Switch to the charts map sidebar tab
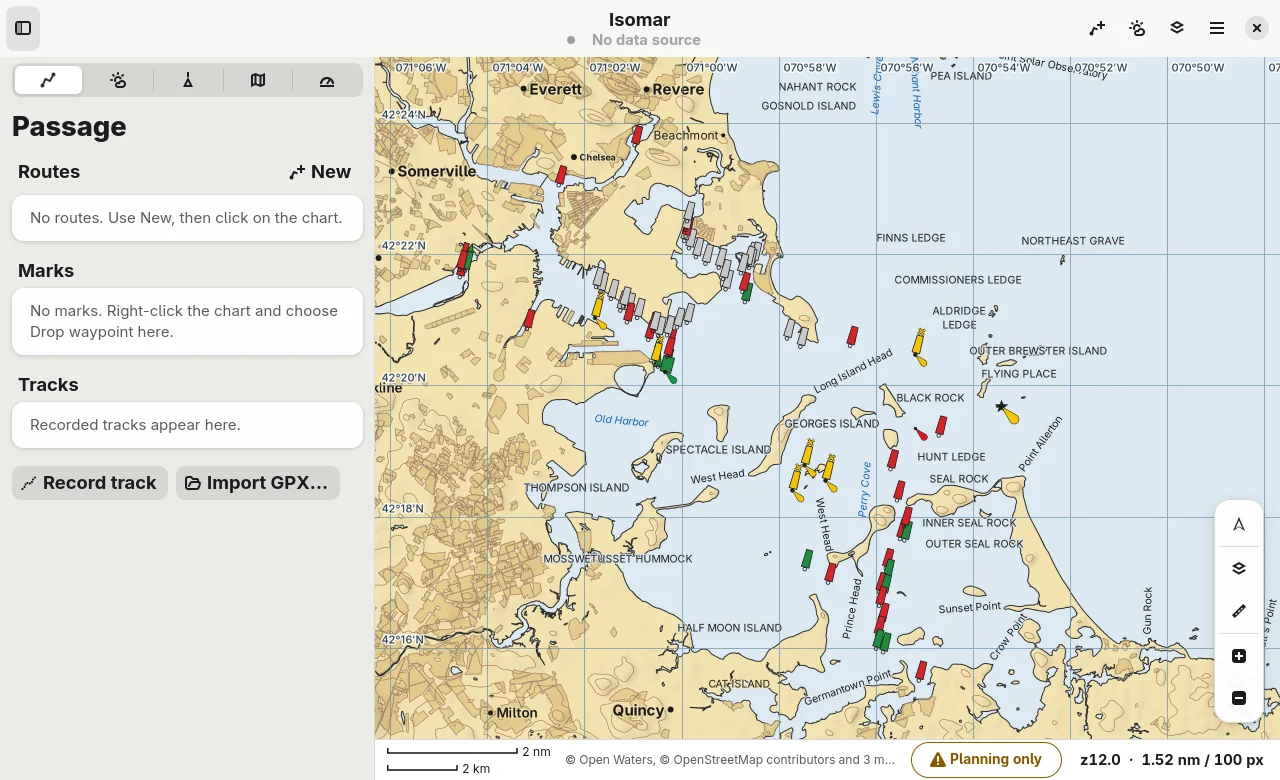1280x780 pixels. (258, 80)
